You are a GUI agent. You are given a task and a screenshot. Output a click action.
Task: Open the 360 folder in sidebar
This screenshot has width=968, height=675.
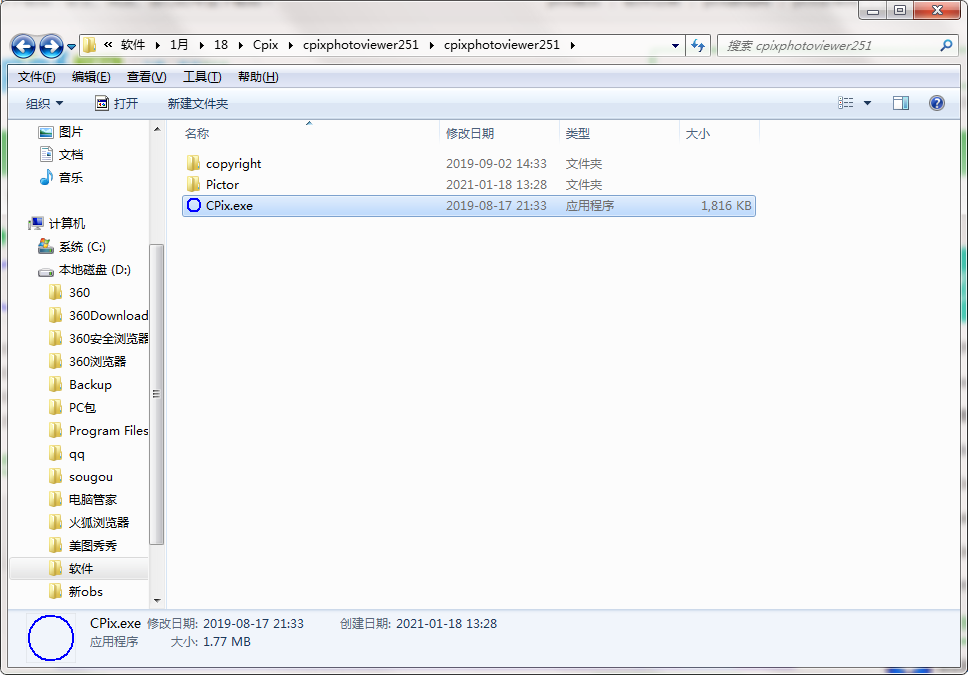tap(70, 292)
